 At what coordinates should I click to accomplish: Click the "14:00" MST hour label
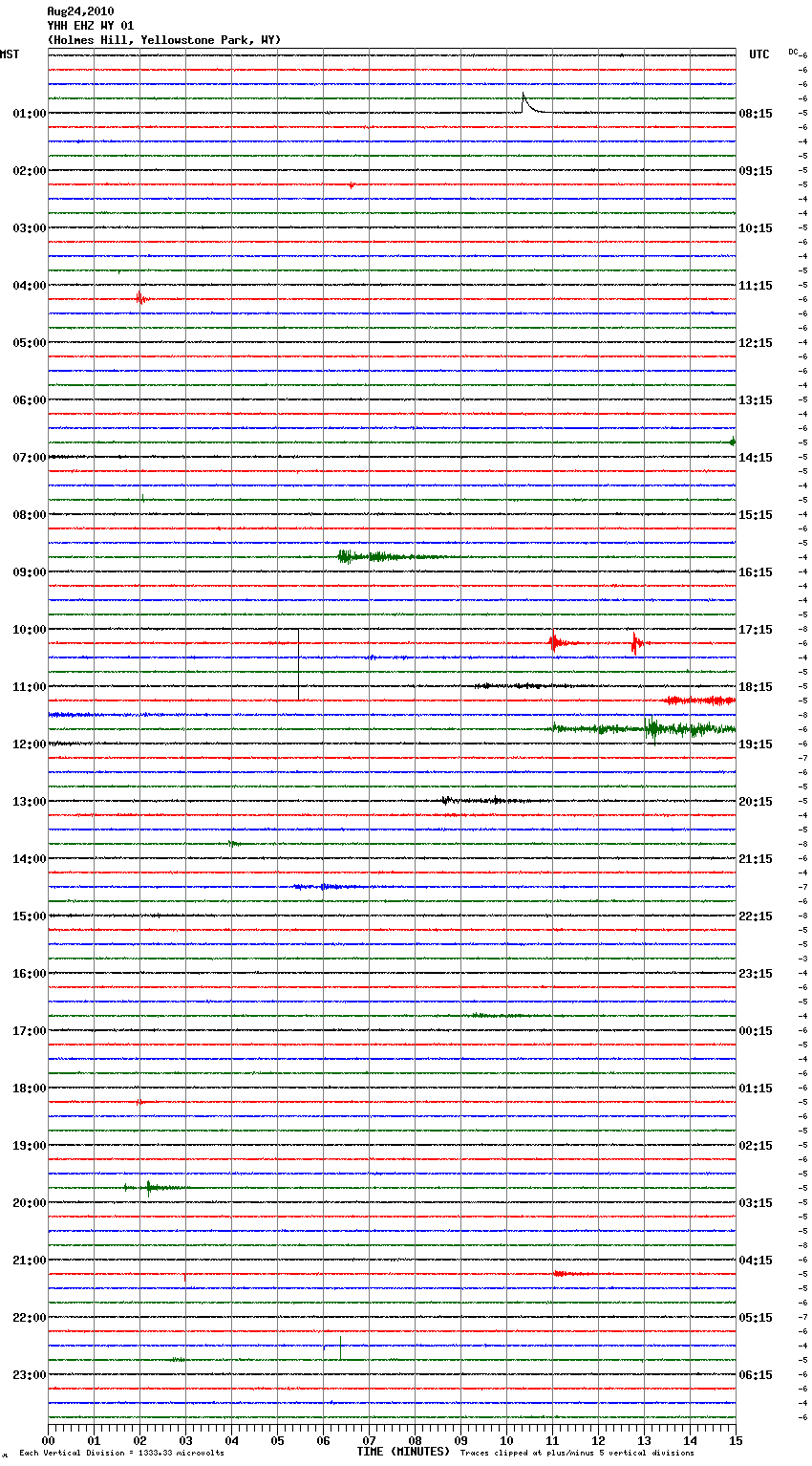tap(30, 859)
